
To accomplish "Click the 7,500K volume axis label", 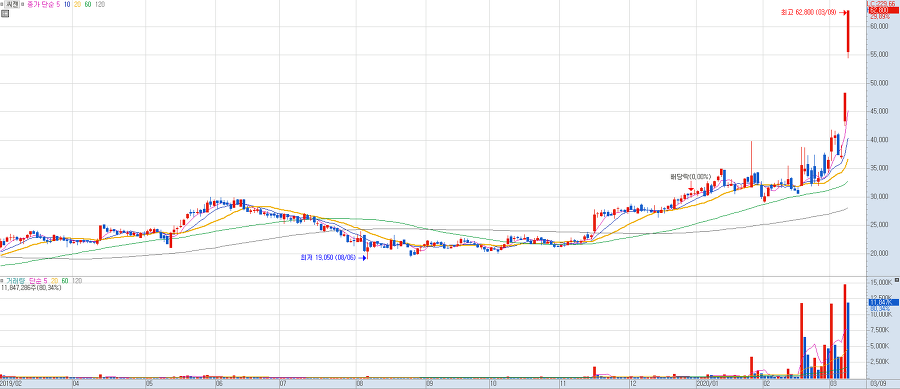I will pos(881,330).
